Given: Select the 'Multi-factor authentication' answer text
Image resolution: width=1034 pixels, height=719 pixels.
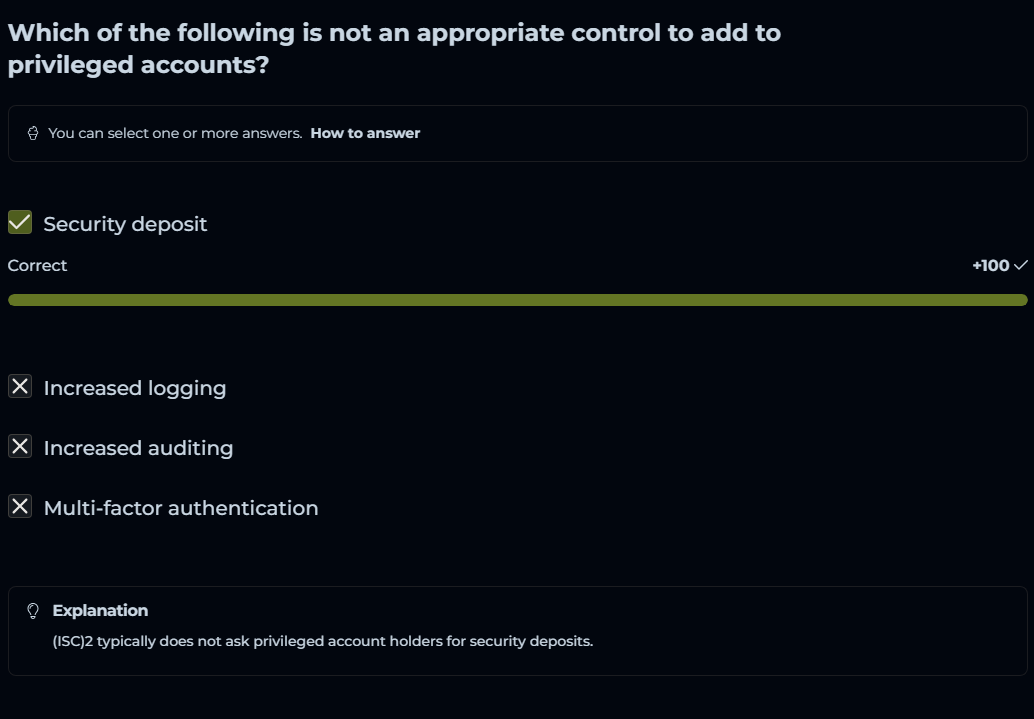Looking at the screenshot, I should 181,508.
